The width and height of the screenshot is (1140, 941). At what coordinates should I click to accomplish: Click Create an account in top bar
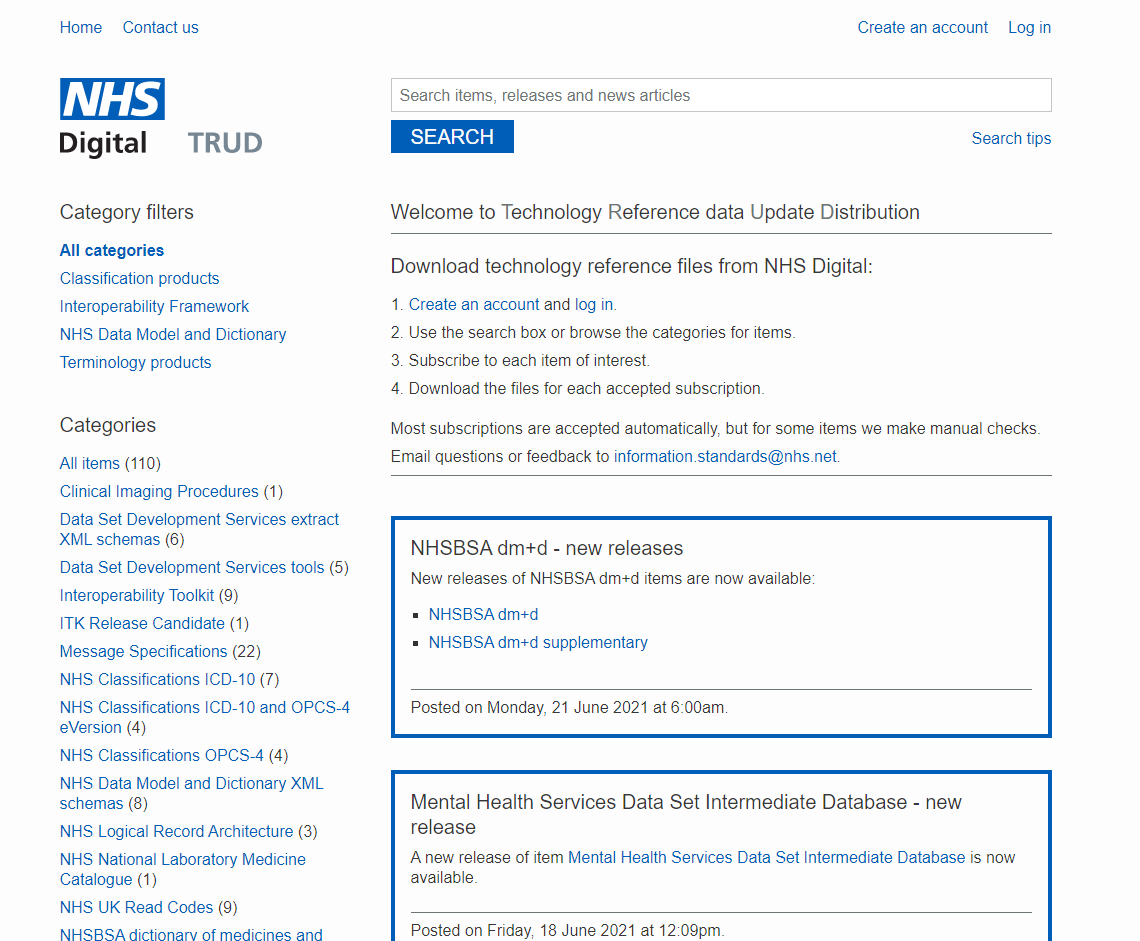coord(922,28)
